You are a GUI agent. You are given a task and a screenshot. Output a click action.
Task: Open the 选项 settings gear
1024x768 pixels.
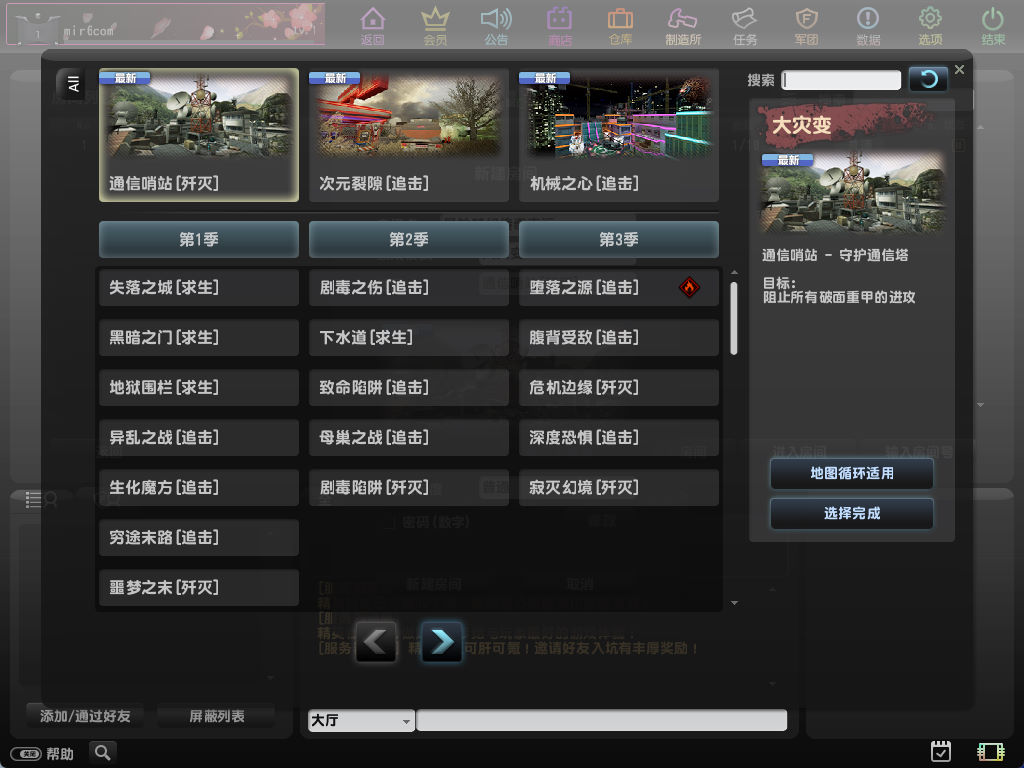[930, 25]
